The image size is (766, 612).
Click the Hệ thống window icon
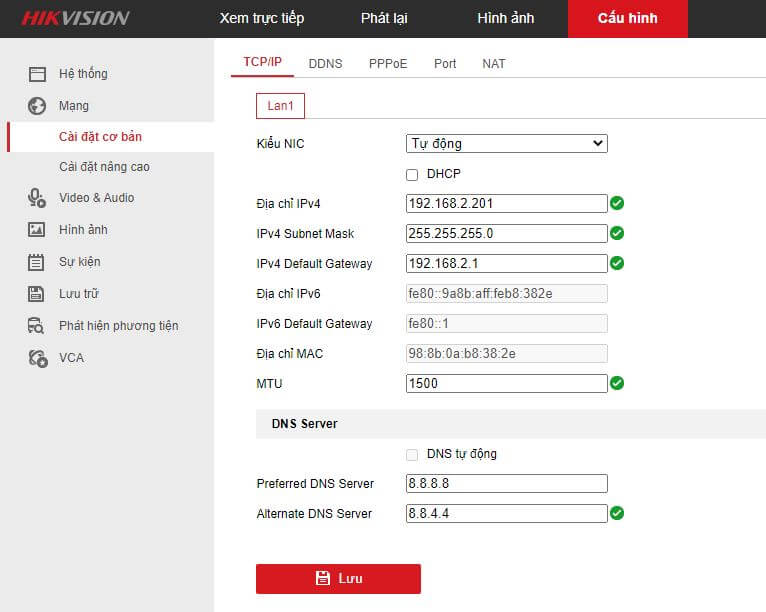click(x=37, y=74)
